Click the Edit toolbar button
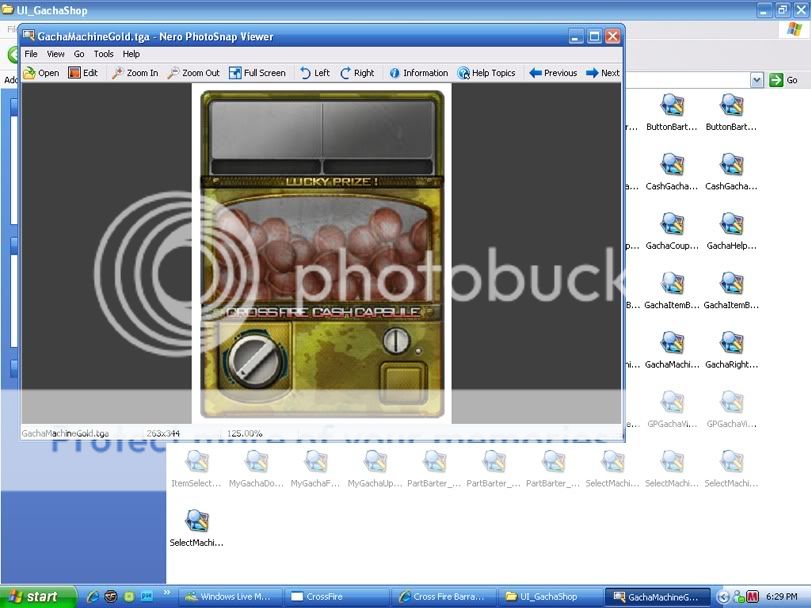 click(x=83, y=73)
